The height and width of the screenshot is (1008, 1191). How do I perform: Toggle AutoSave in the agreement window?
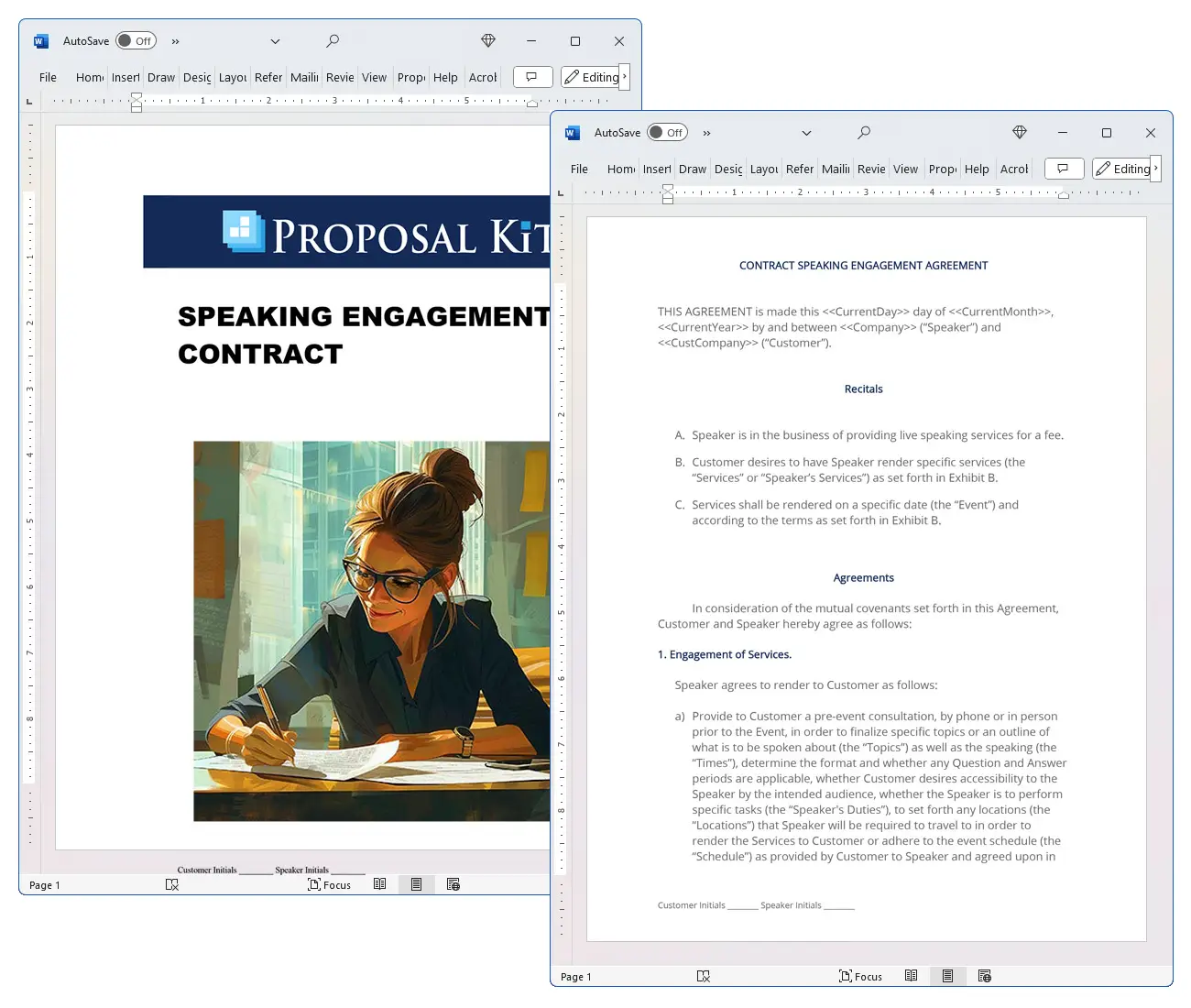[667, 133]
